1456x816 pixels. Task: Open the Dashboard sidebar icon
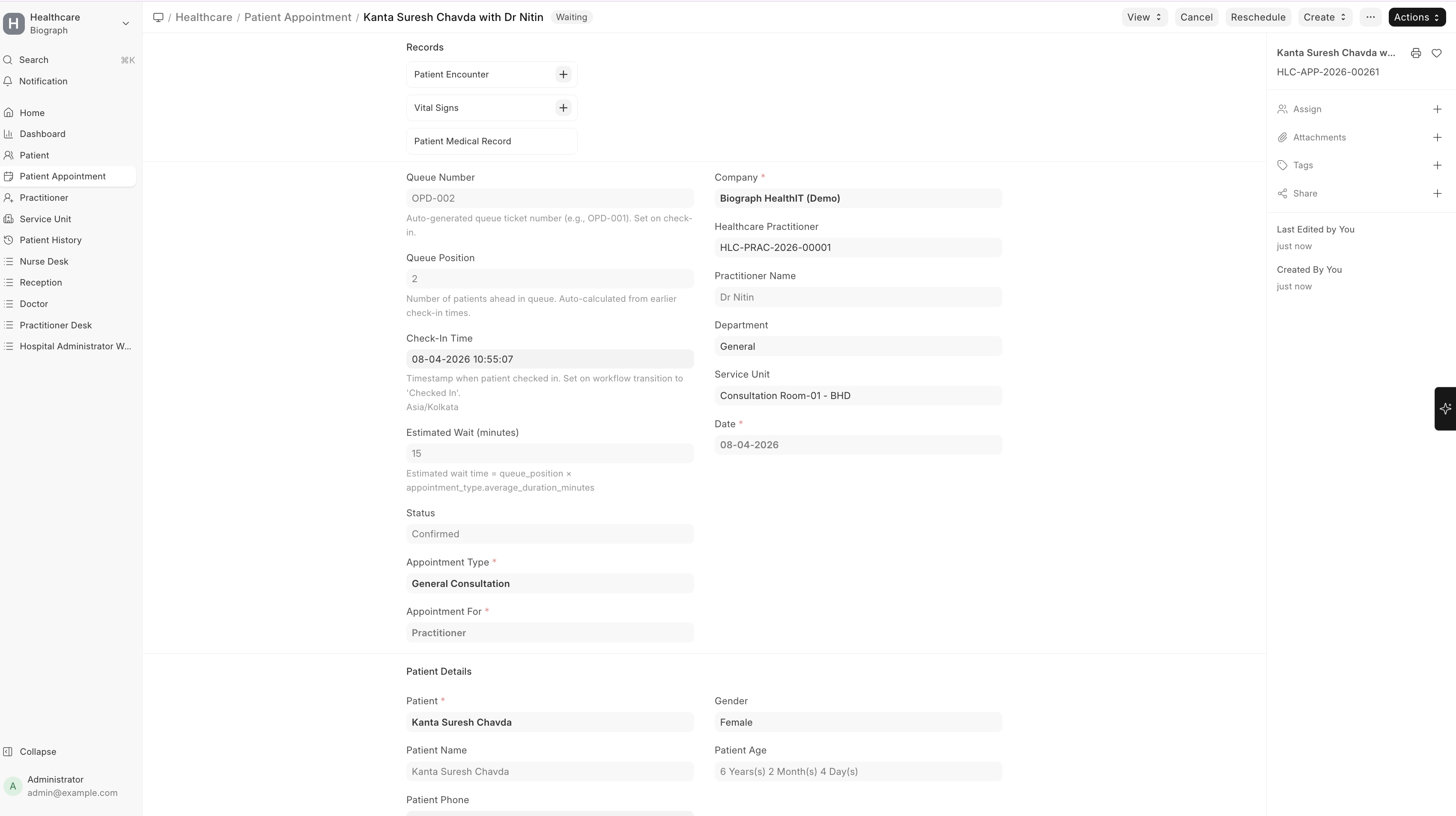pyautogui.click(x=8, y=134)
